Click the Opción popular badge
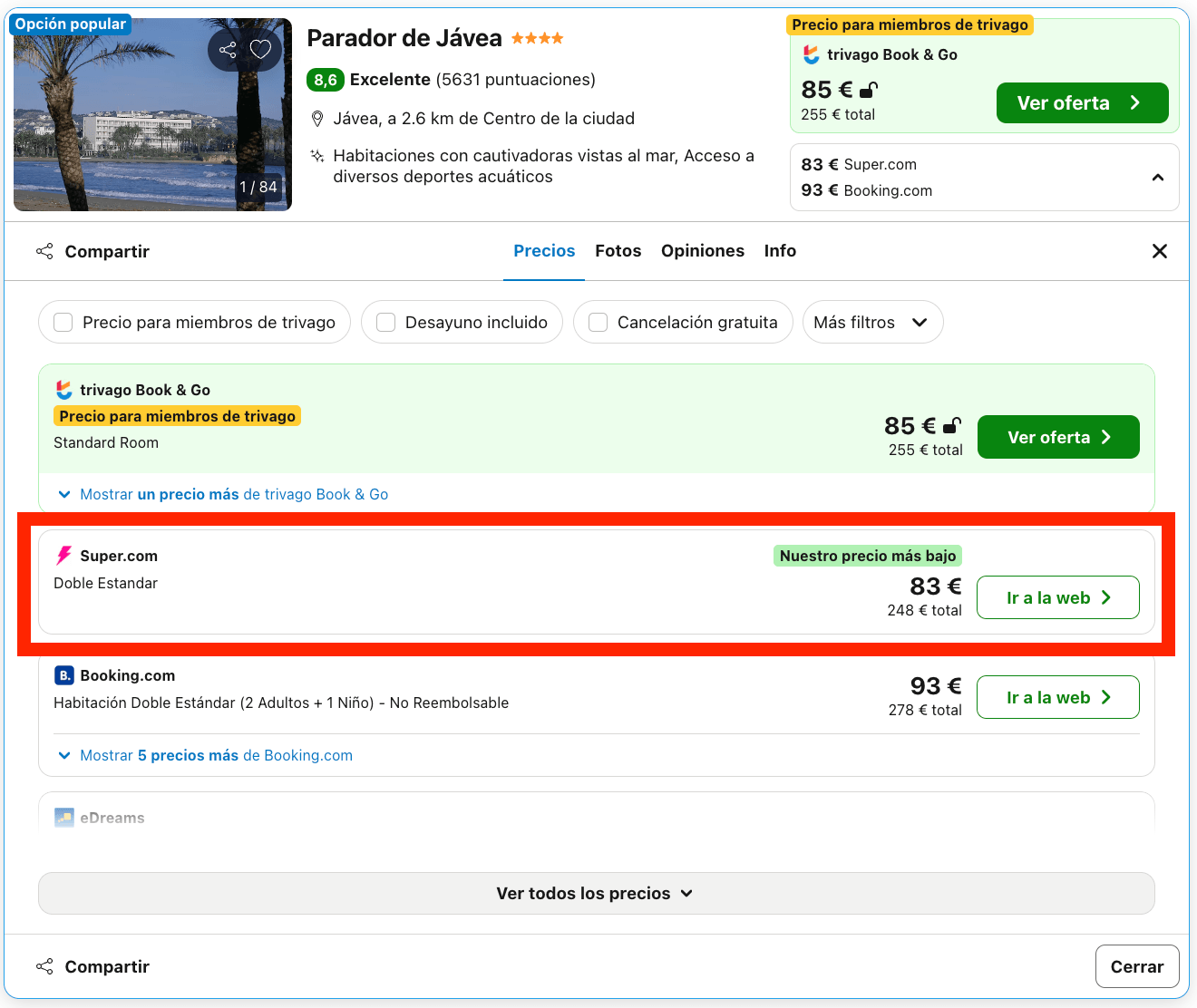Screen dimensions: 1197x1008 tap(71, 24)
